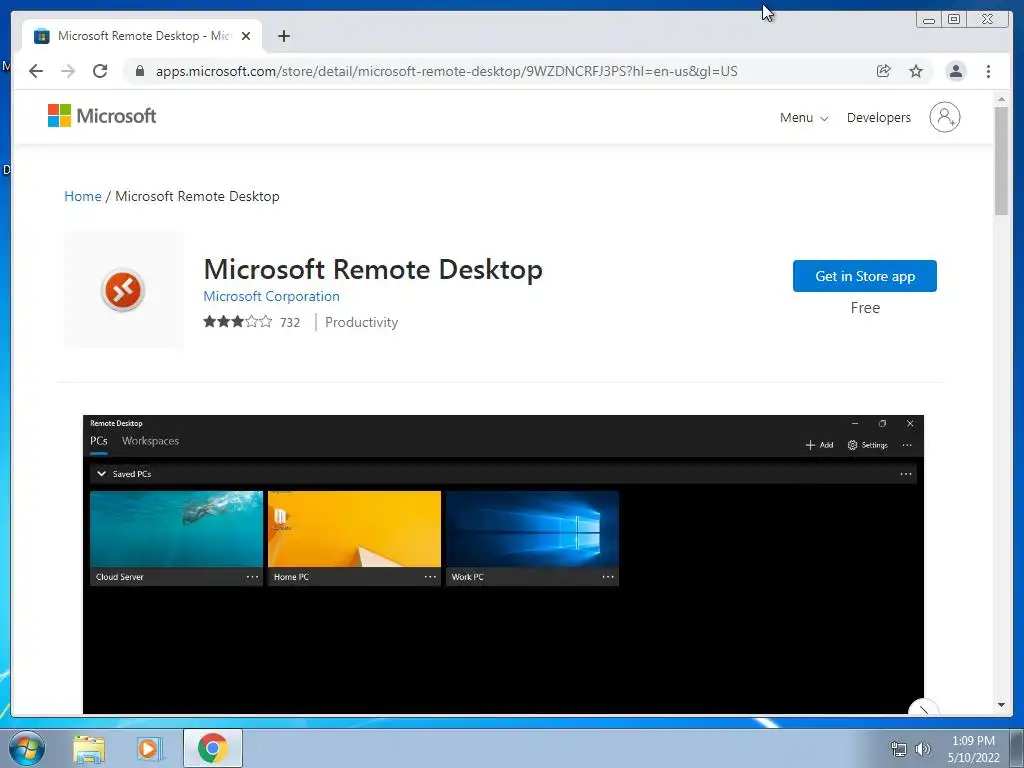Open a new tab with the plus button
Screen dimensions: 1024x768
(x=283, y=36)
